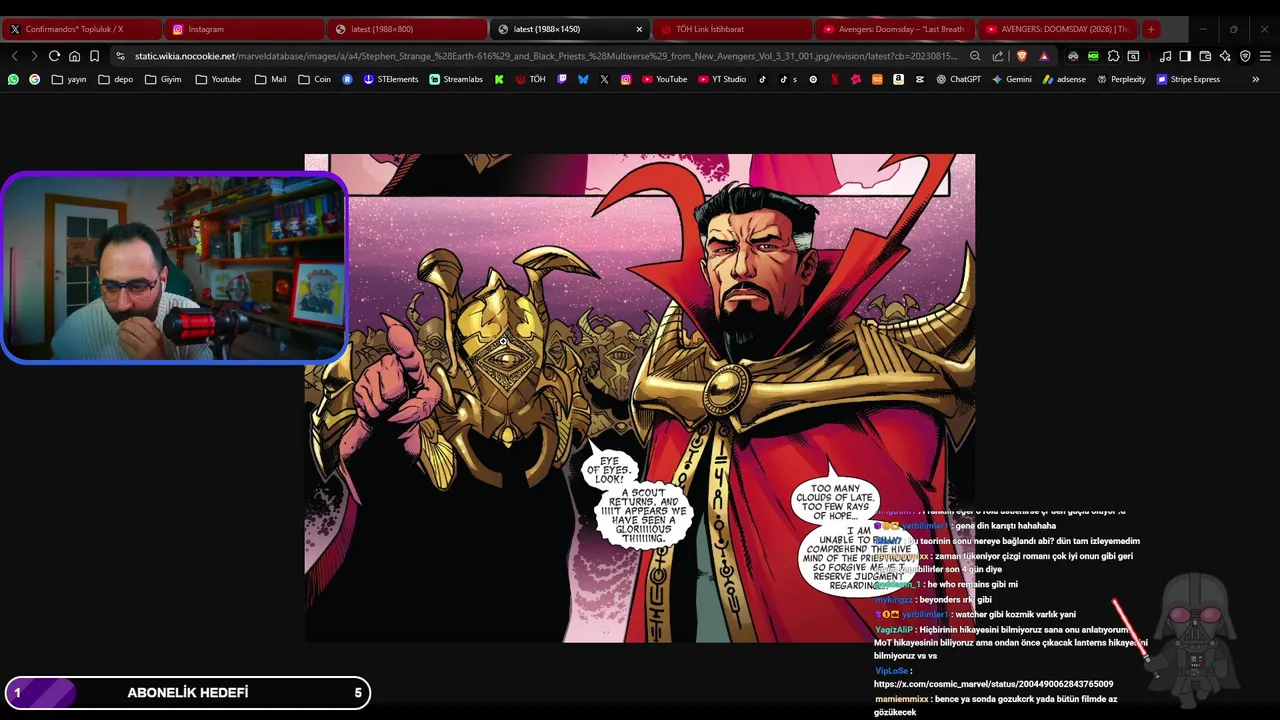Click the VipLoSe username in chat
The image size is (1280, 720).
coord(892,671)
